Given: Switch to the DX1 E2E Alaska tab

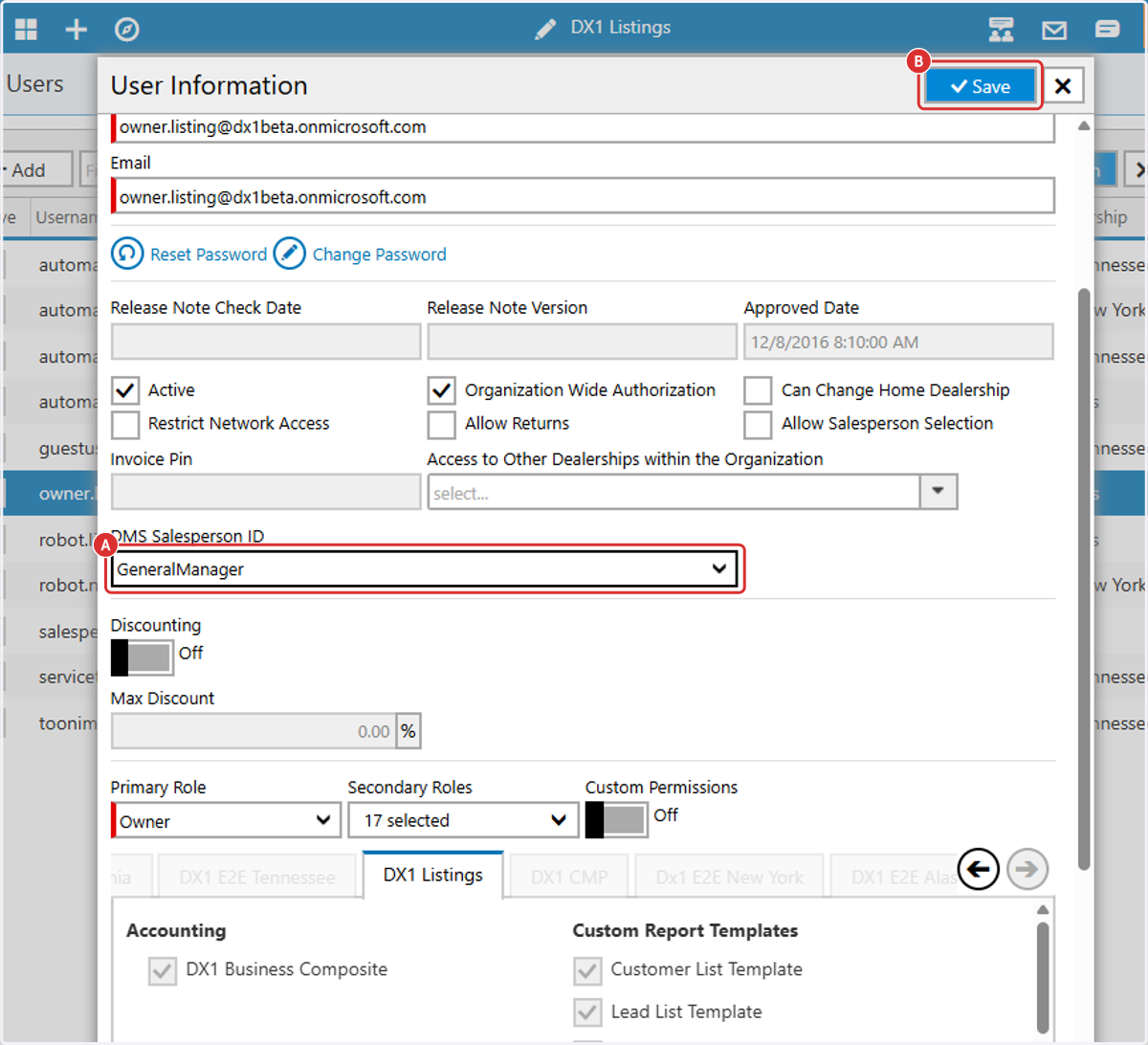Looking at the screenshot, I should coord(894,877).
